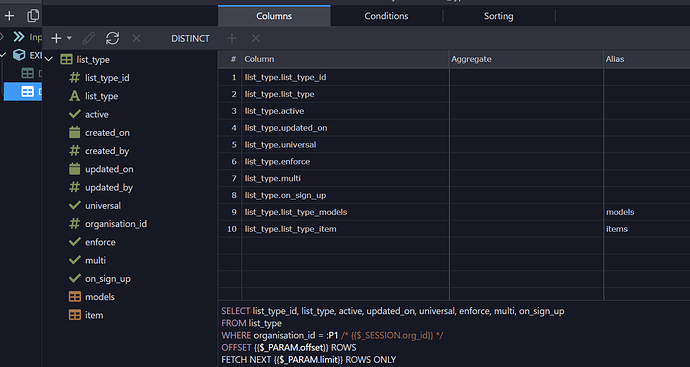Click the Column header in grid

tap(345, 59)
